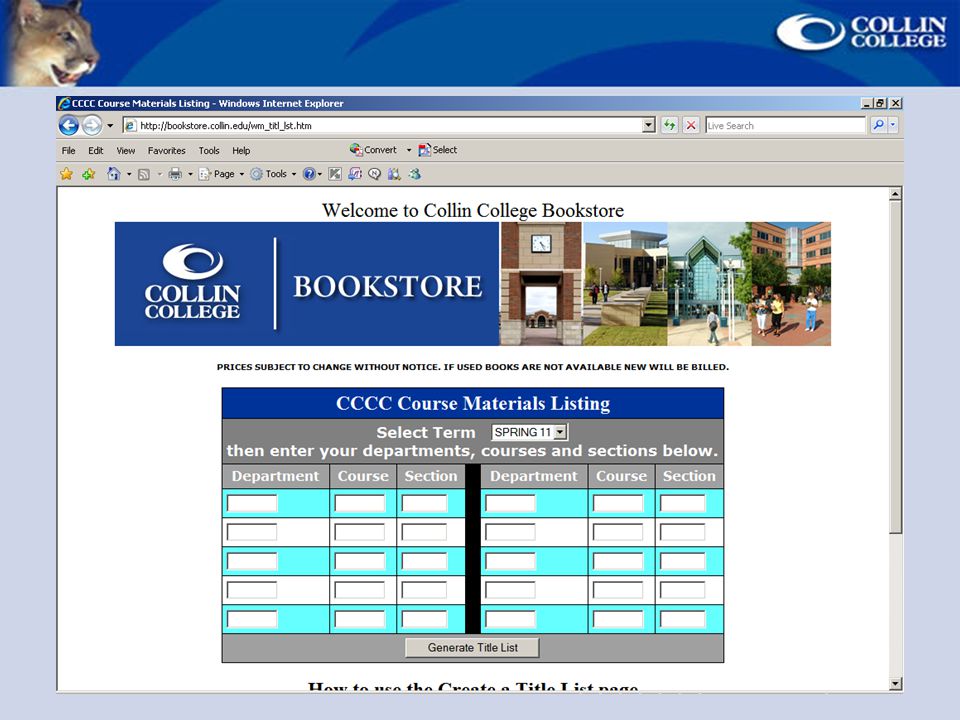This screenshot has height=720, width=960.
Task: Open the gear Tools command bar menu
Action: click(x=273, y=174)
